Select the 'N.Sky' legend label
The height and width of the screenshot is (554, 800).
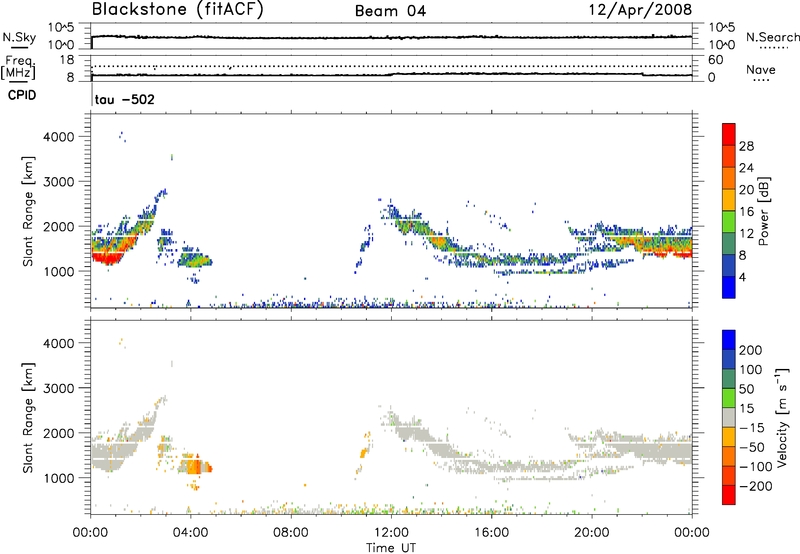point(19,37)
